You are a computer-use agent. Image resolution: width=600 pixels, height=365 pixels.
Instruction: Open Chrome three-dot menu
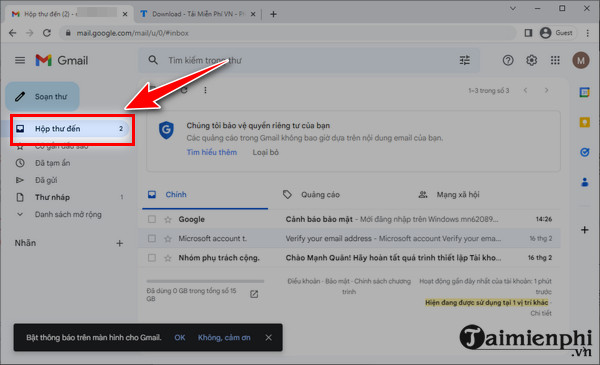coord(587,33)
